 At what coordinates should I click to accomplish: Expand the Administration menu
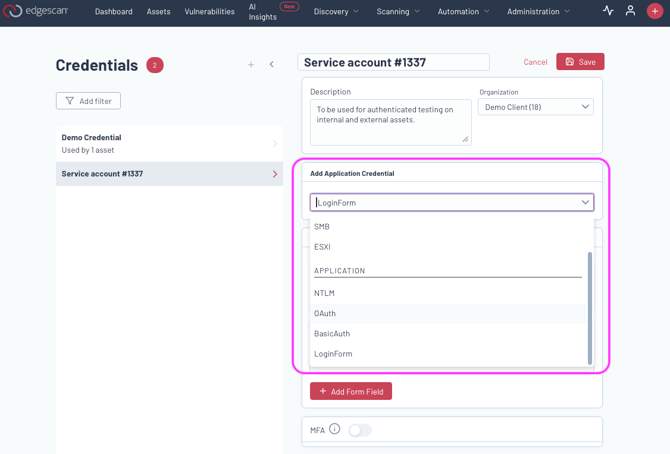[538, 11]
